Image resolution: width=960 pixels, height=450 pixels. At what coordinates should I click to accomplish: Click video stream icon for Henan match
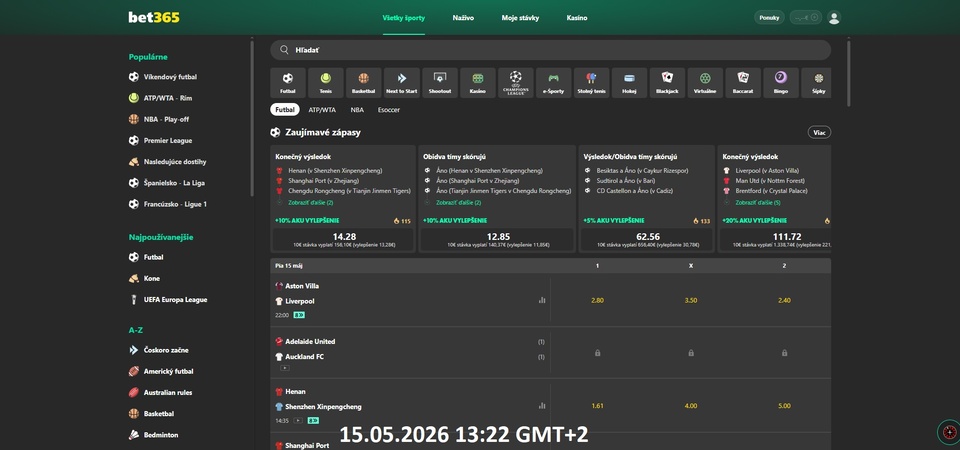pos(298,421)
